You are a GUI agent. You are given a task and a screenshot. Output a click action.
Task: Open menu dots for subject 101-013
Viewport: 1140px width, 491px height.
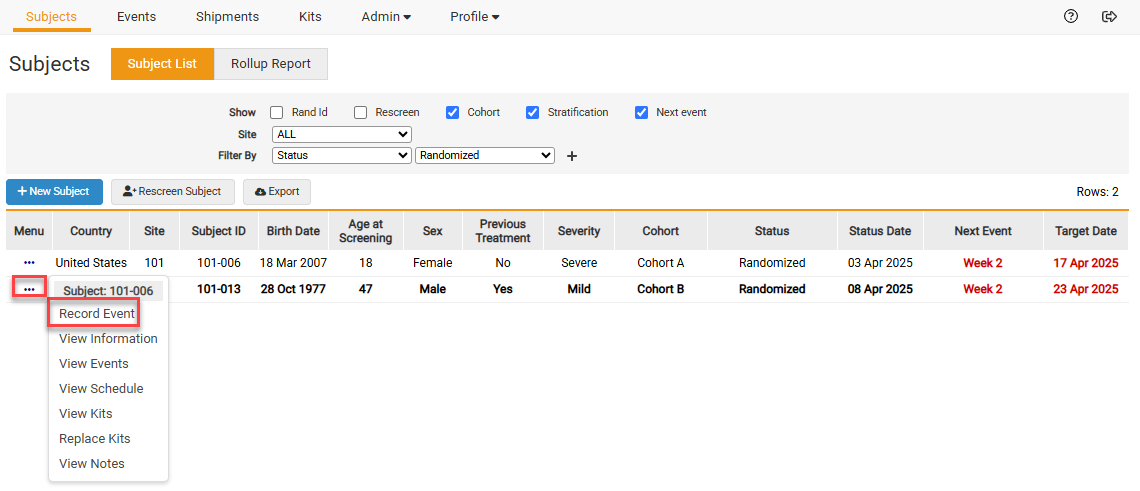tap(29, 289)
